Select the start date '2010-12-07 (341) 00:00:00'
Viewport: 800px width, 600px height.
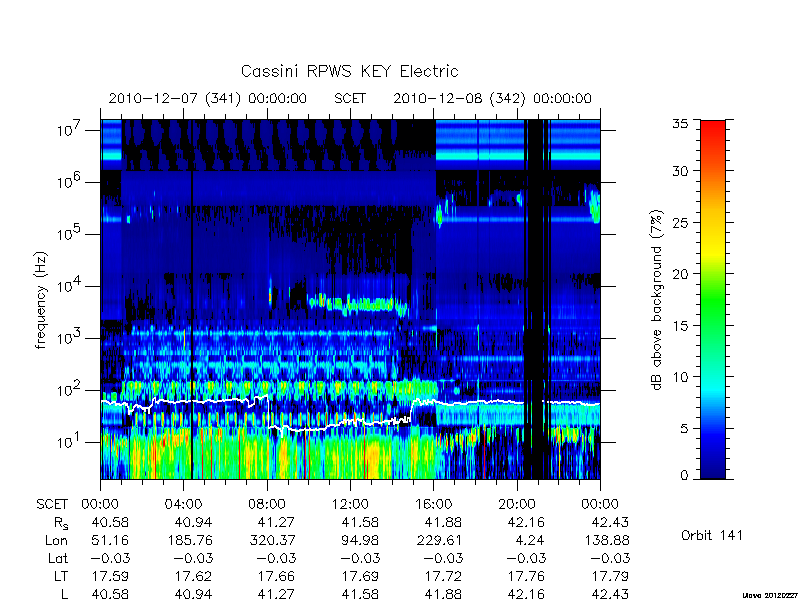pos(208,98)
